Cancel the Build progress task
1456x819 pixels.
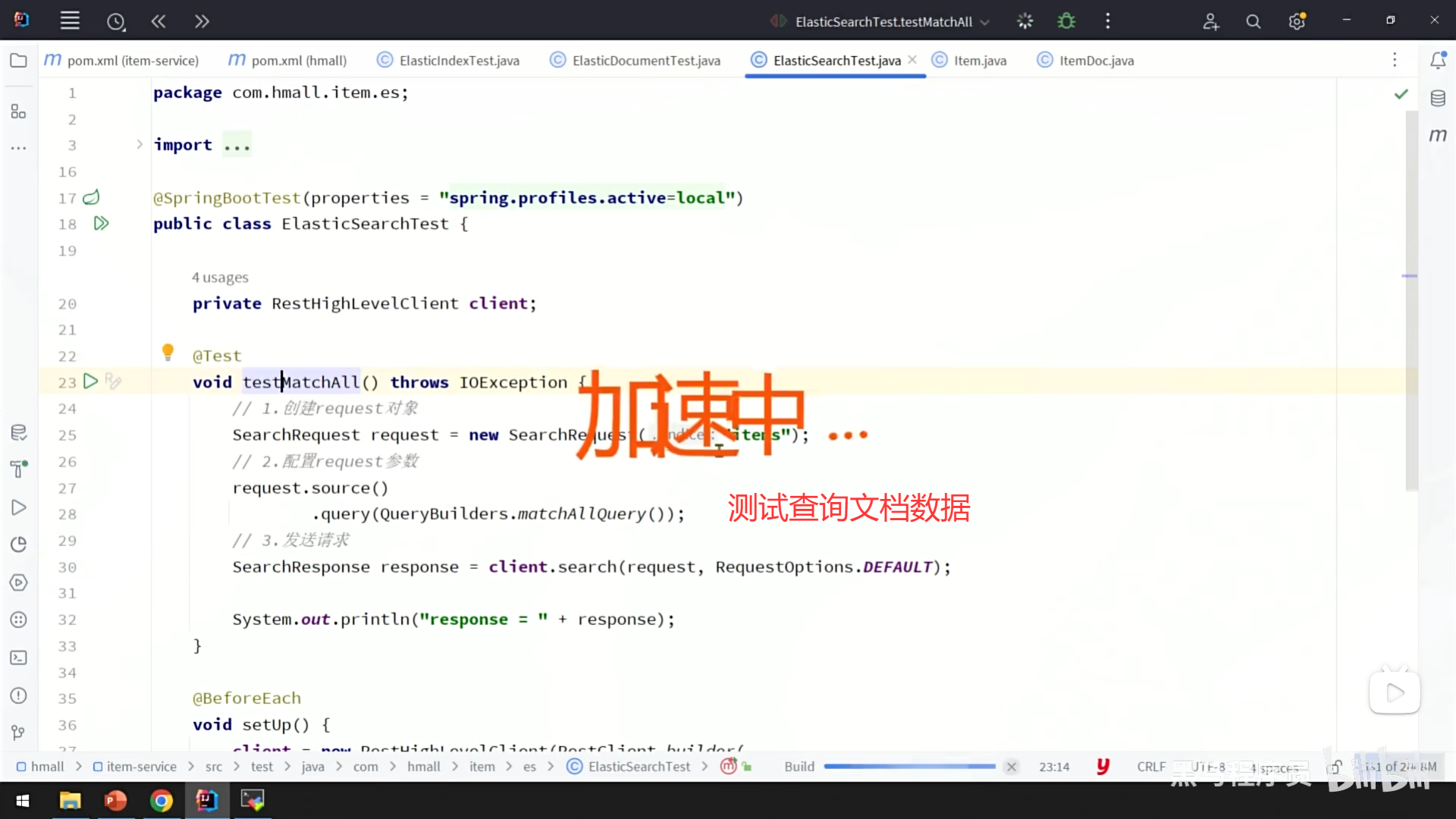point(1011,767)
